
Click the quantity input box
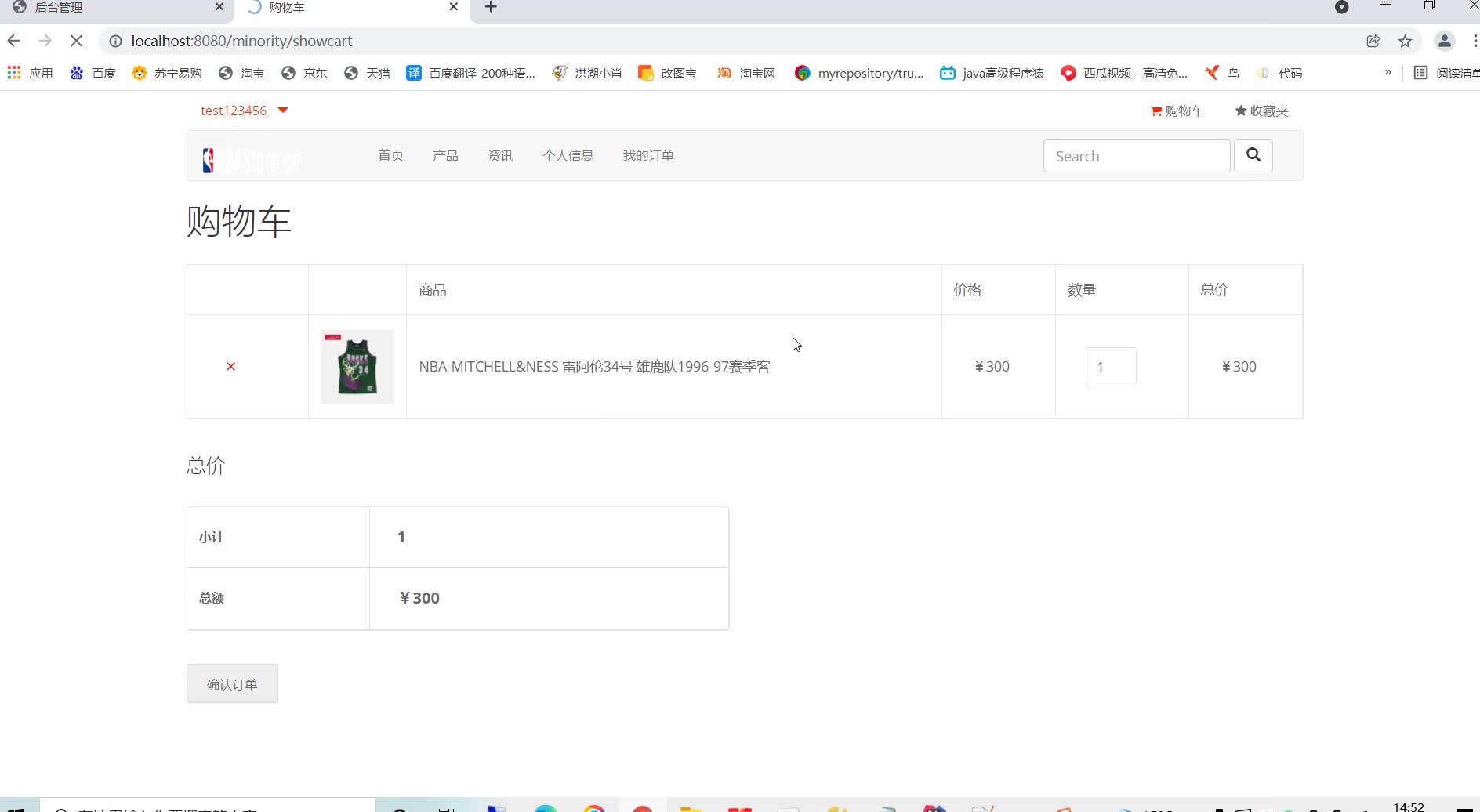click(x=1111, y=367)
